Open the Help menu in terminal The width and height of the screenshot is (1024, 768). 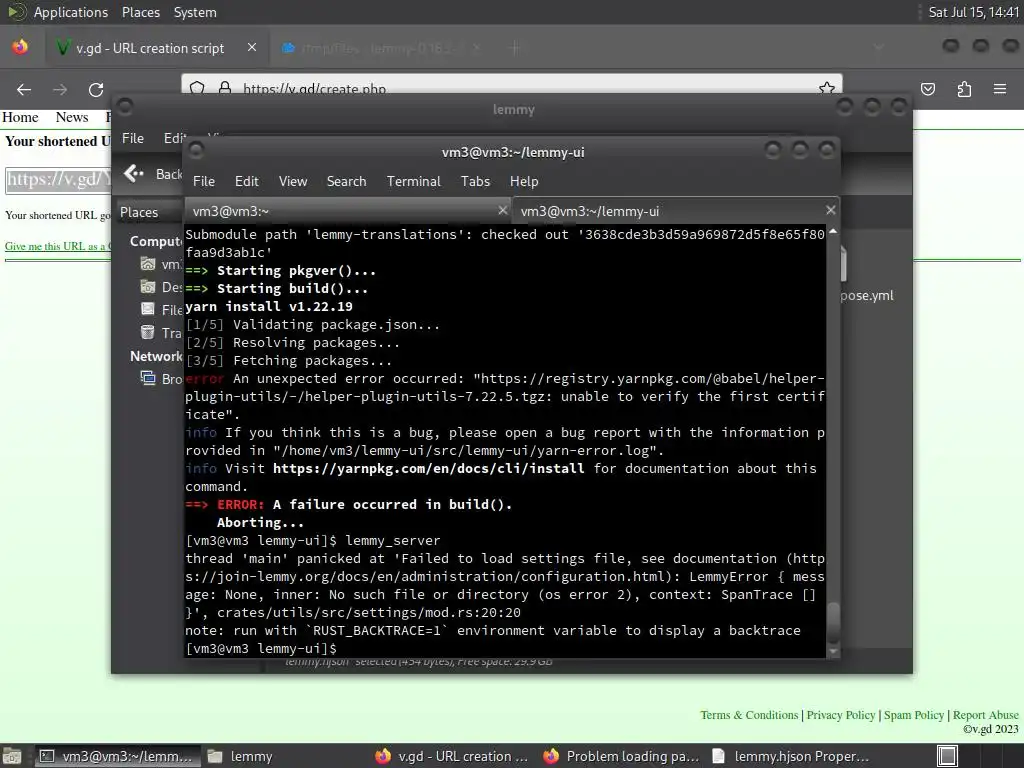(x=524, y=182)
